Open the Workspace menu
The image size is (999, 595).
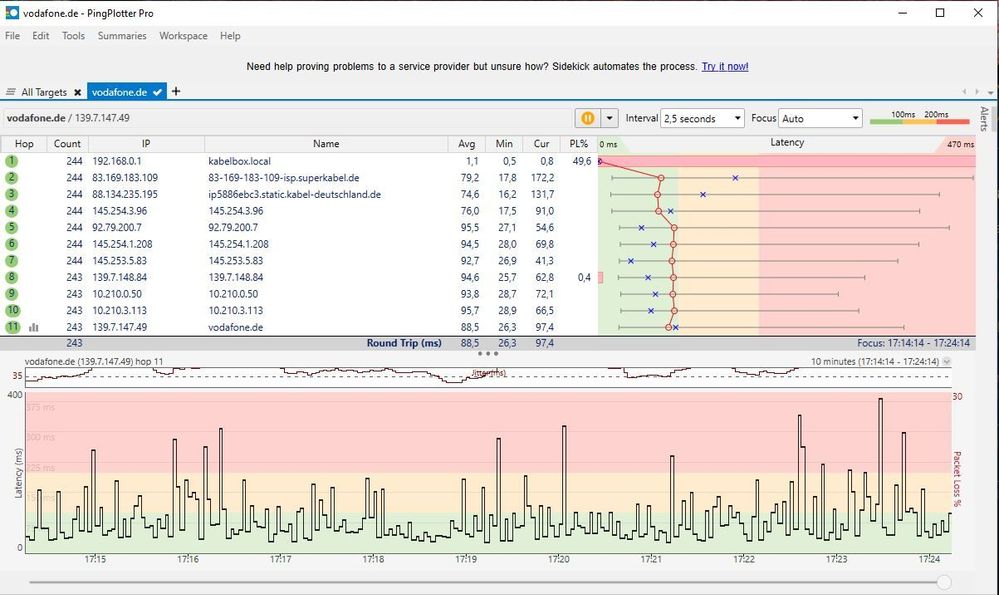(x=183, y=36)
